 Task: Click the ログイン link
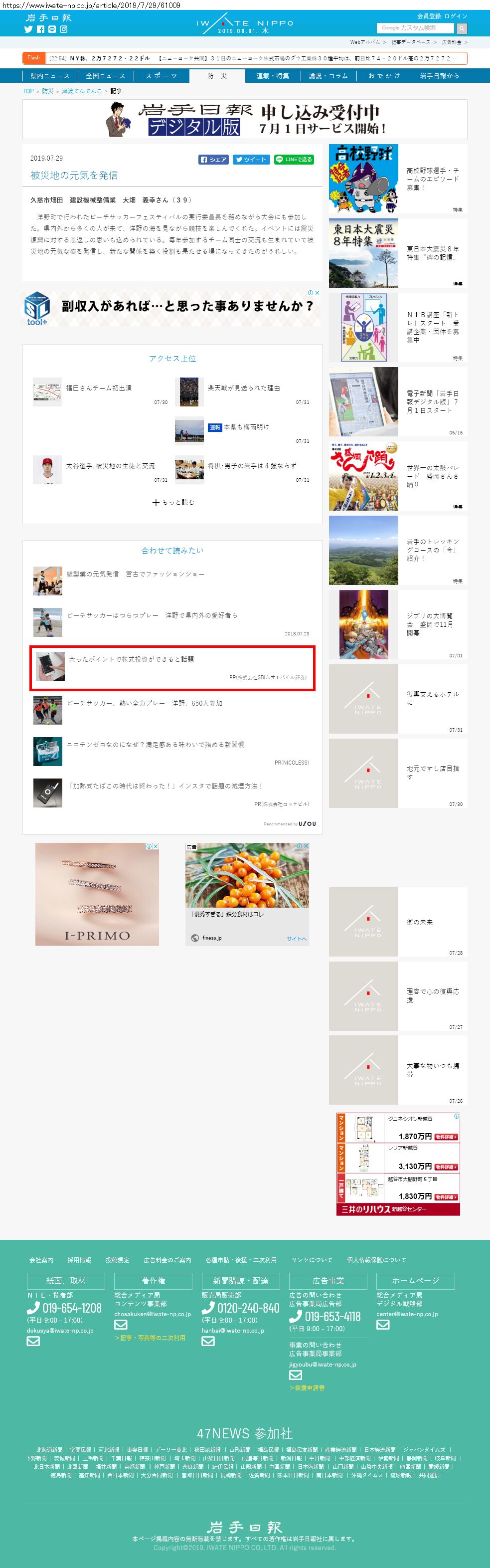point(456,16)
